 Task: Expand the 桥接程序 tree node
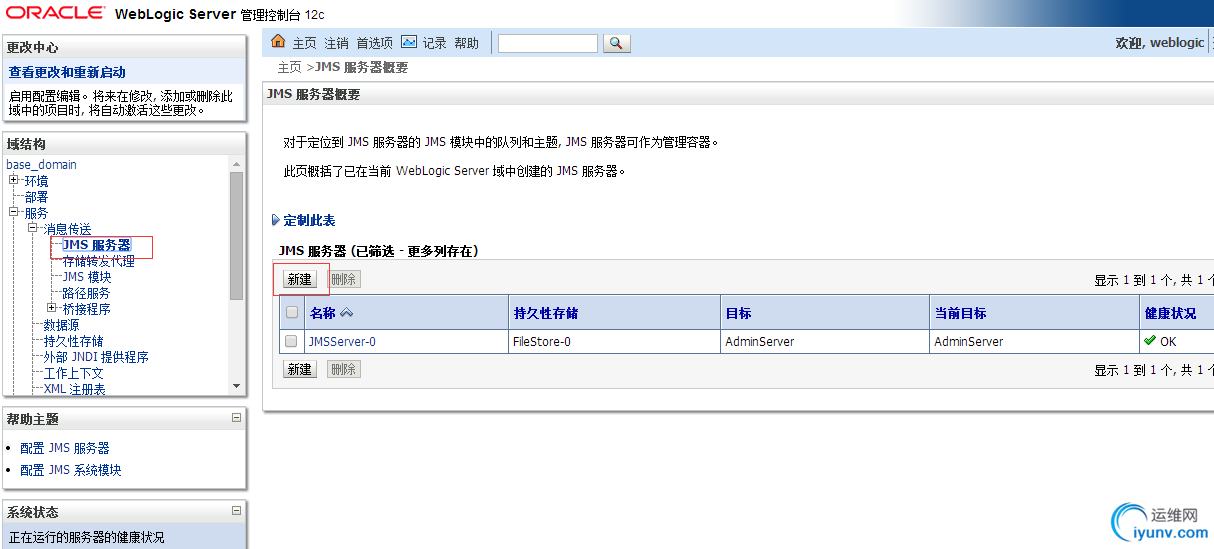pyautogui.click(x=52, y=308)
